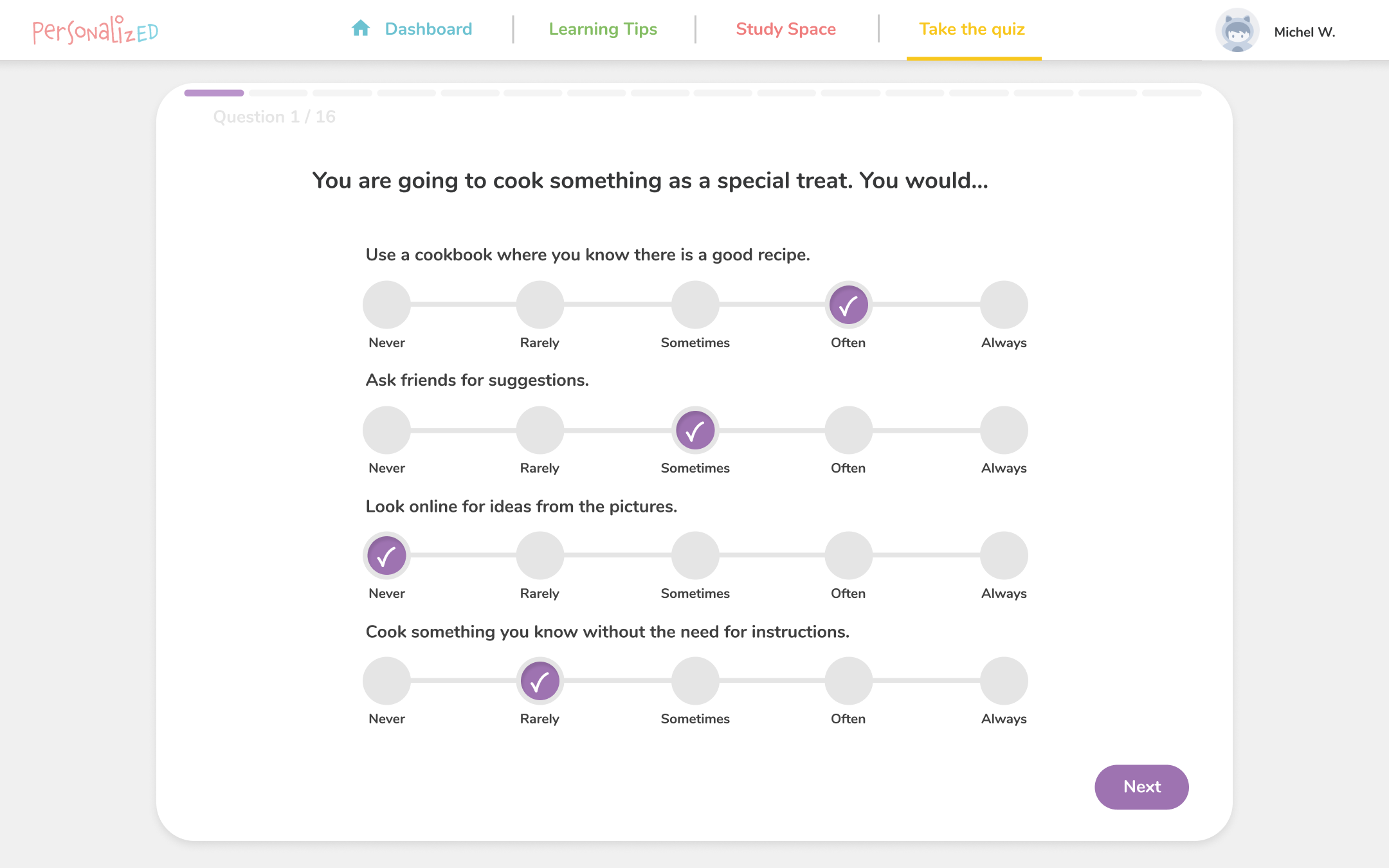Click Michel W. profile name link
Viewport: 1389px width, 868px height.
(1305, 32)
